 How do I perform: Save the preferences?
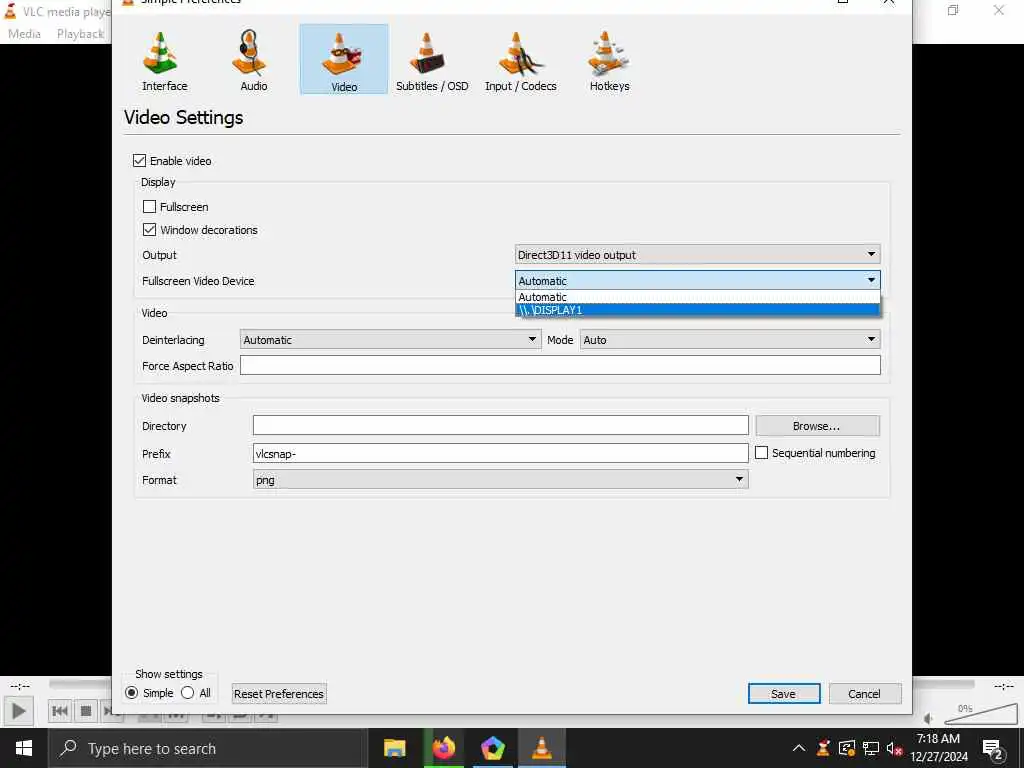click(784, 694)
